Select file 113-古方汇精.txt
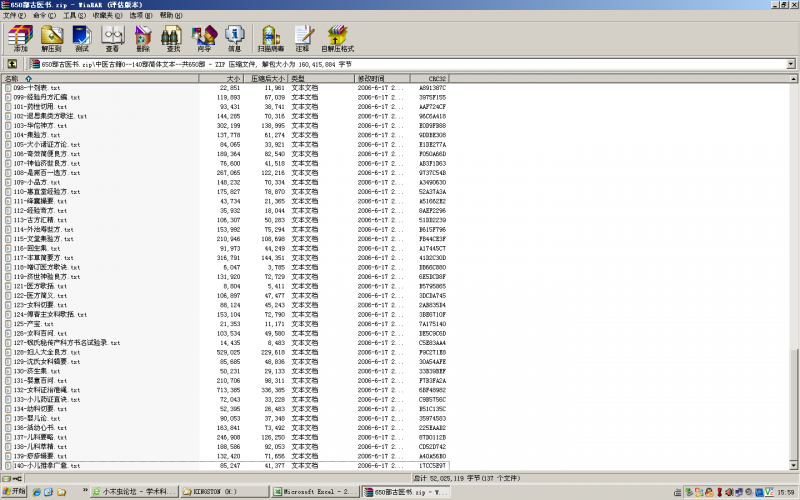The height and width of the screenshot is (500, 800). [40, 220]
